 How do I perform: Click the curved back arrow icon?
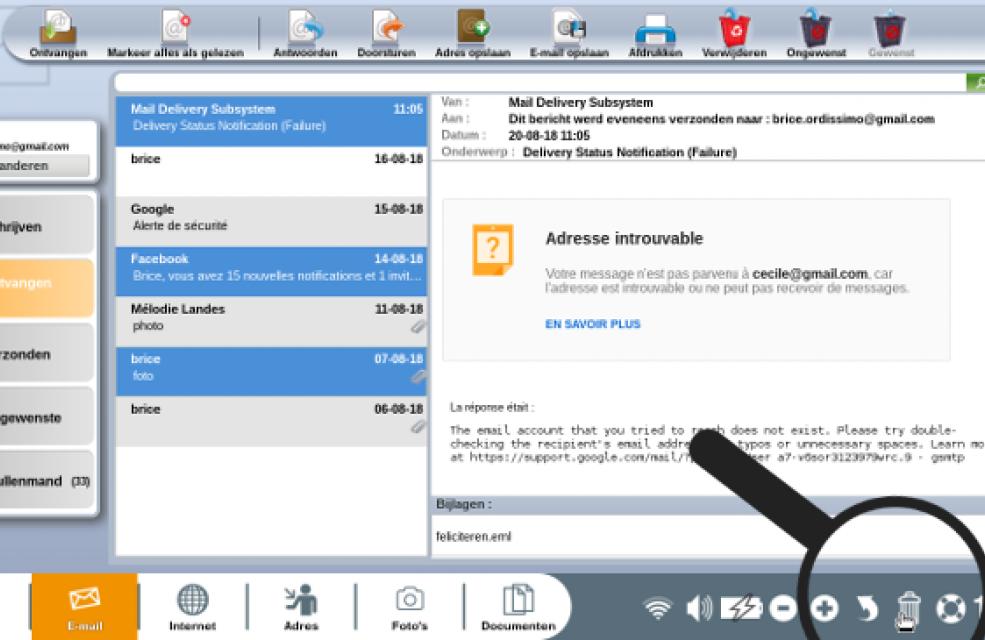868,608
